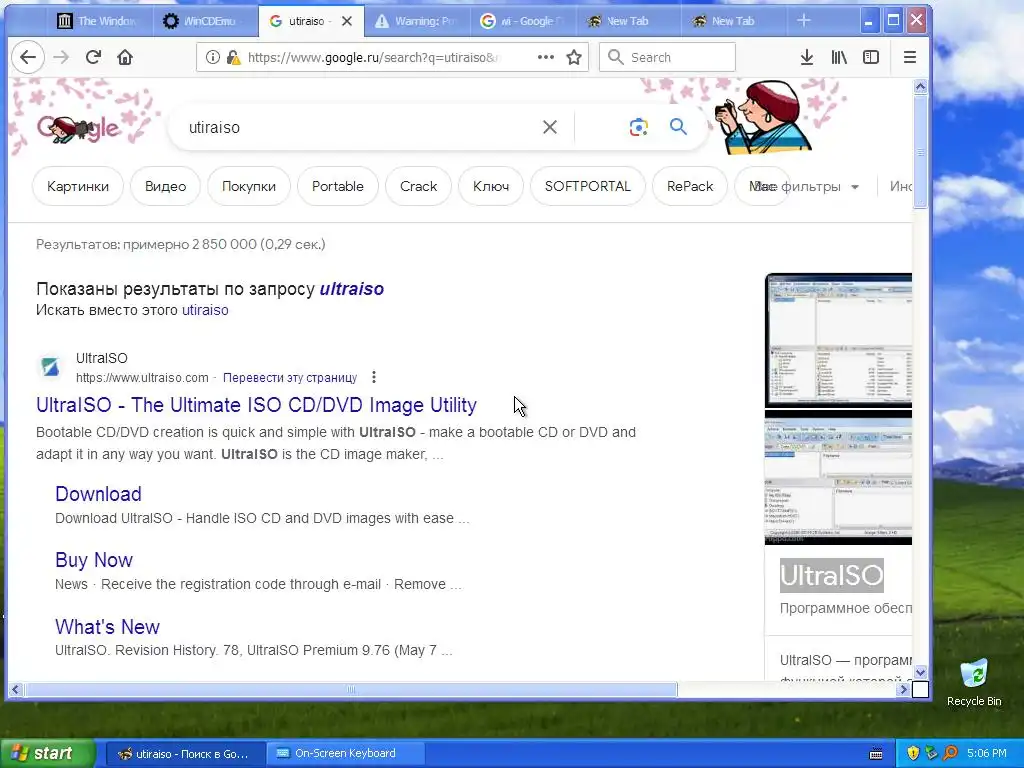
Task: Open the Buy Now sitelink
Action: [93, 560]
